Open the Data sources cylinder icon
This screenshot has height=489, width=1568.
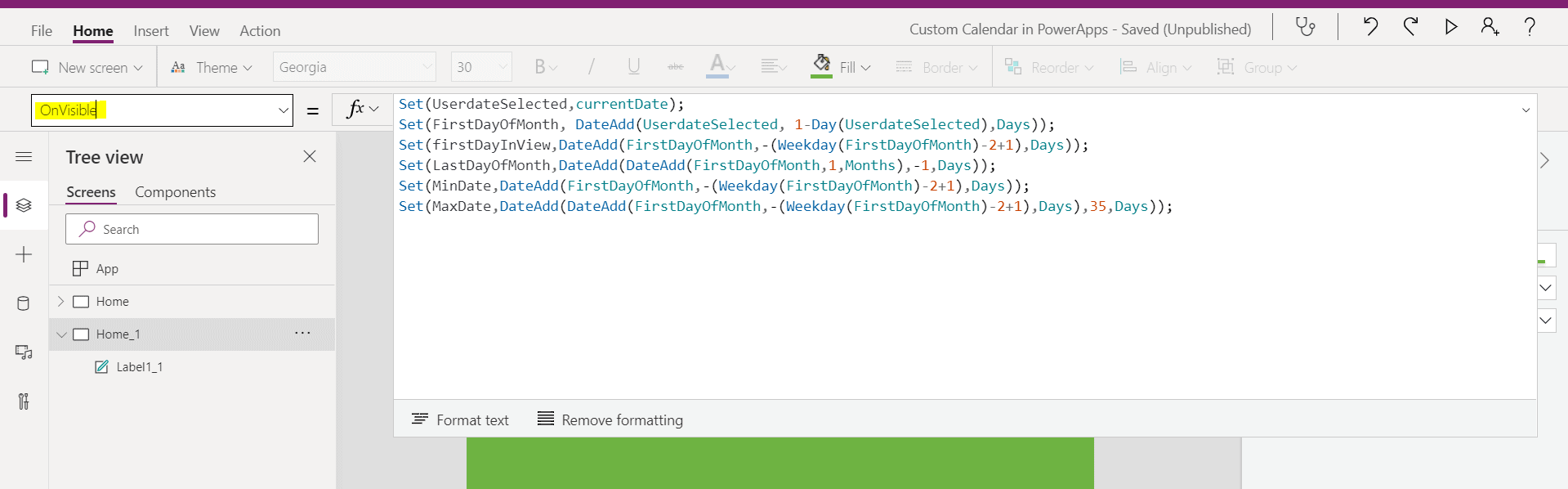[x=24, y=303]
